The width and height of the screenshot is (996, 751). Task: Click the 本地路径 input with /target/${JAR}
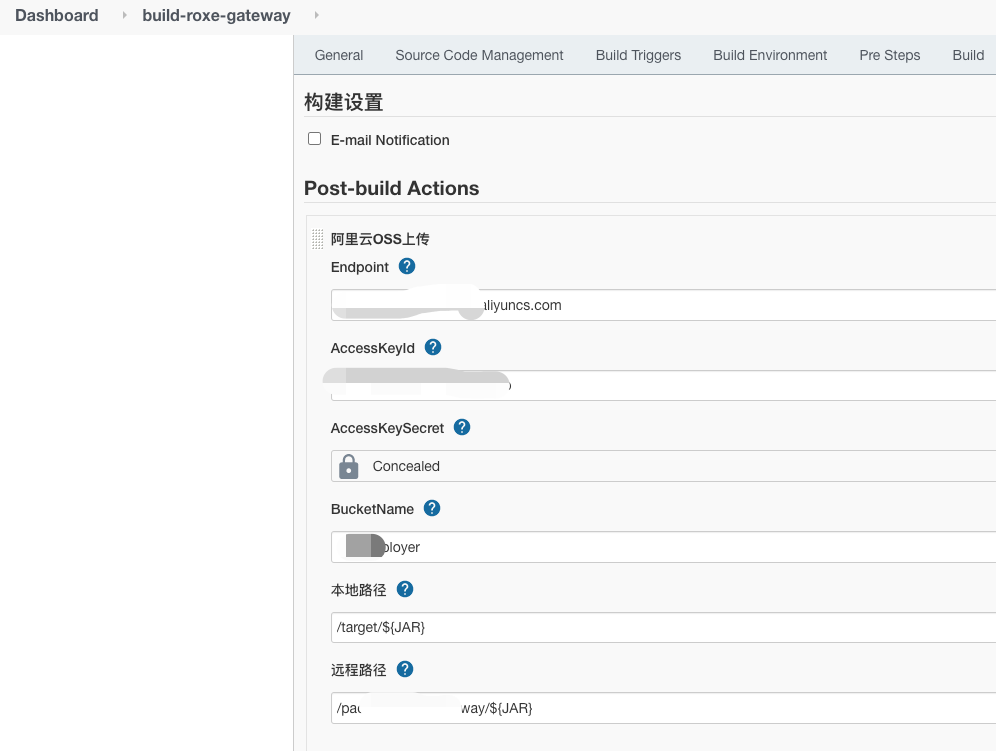[x=660, y=627]
